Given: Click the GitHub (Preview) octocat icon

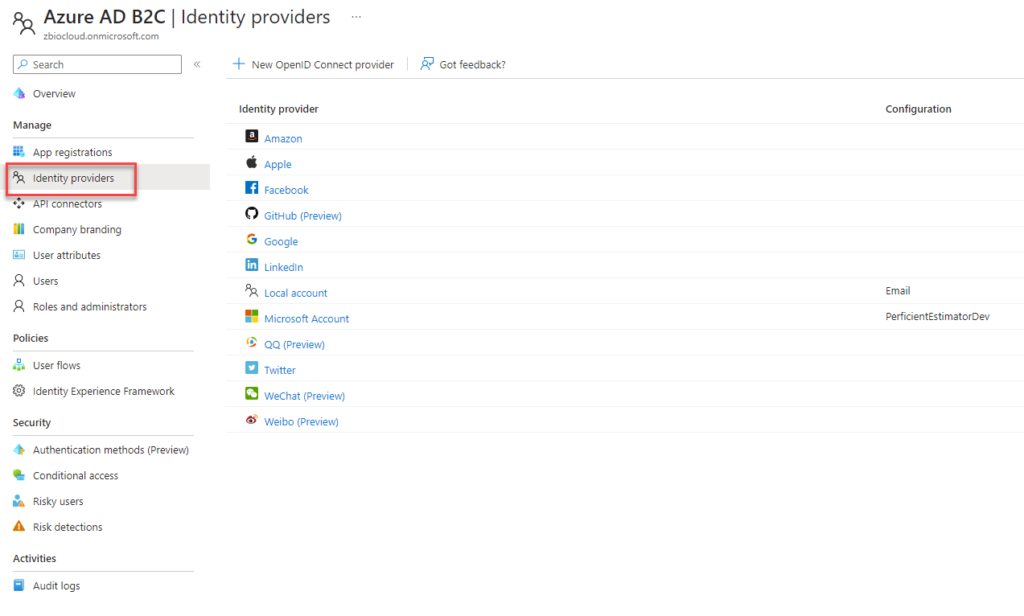Looking at the screenshot, I should (x=251, y=215).
